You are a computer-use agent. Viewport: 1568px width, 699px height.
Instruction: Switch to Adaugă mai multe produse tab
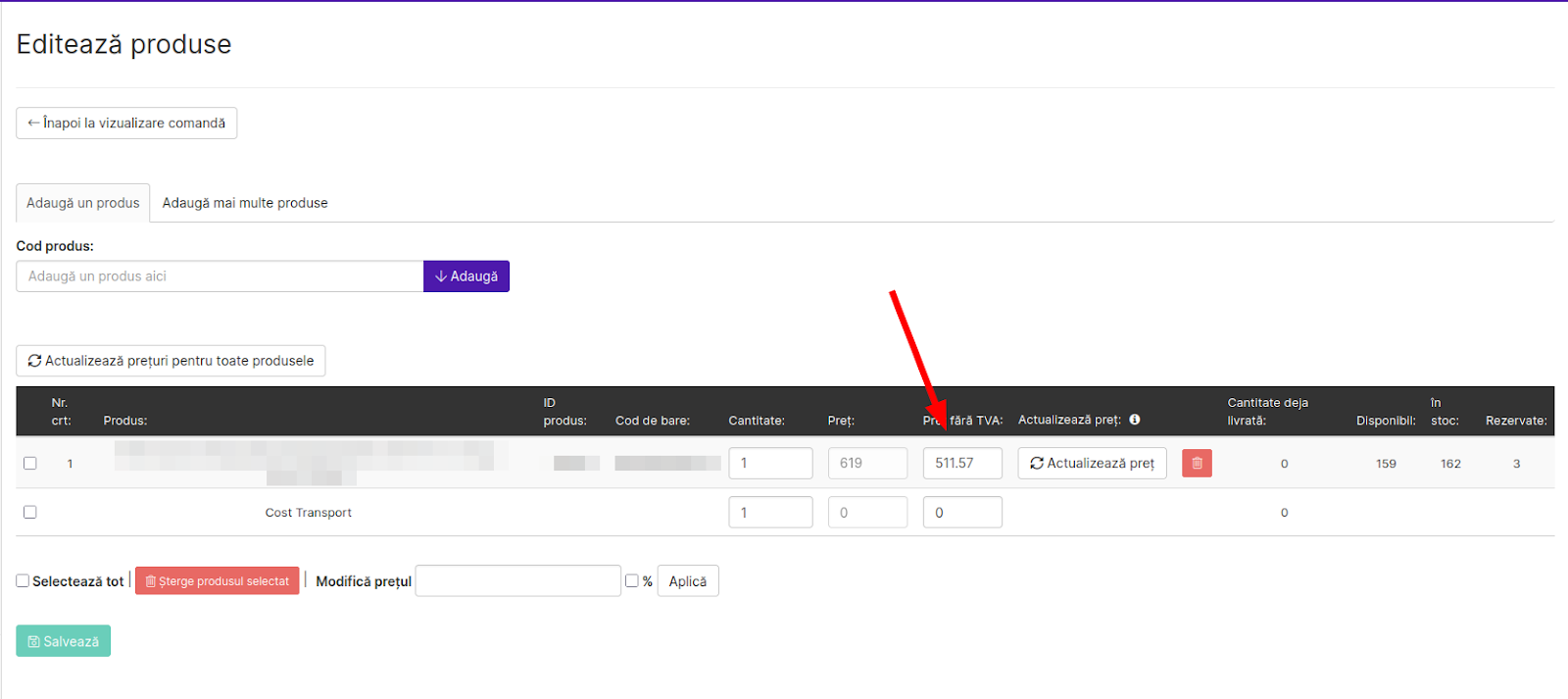245,203
